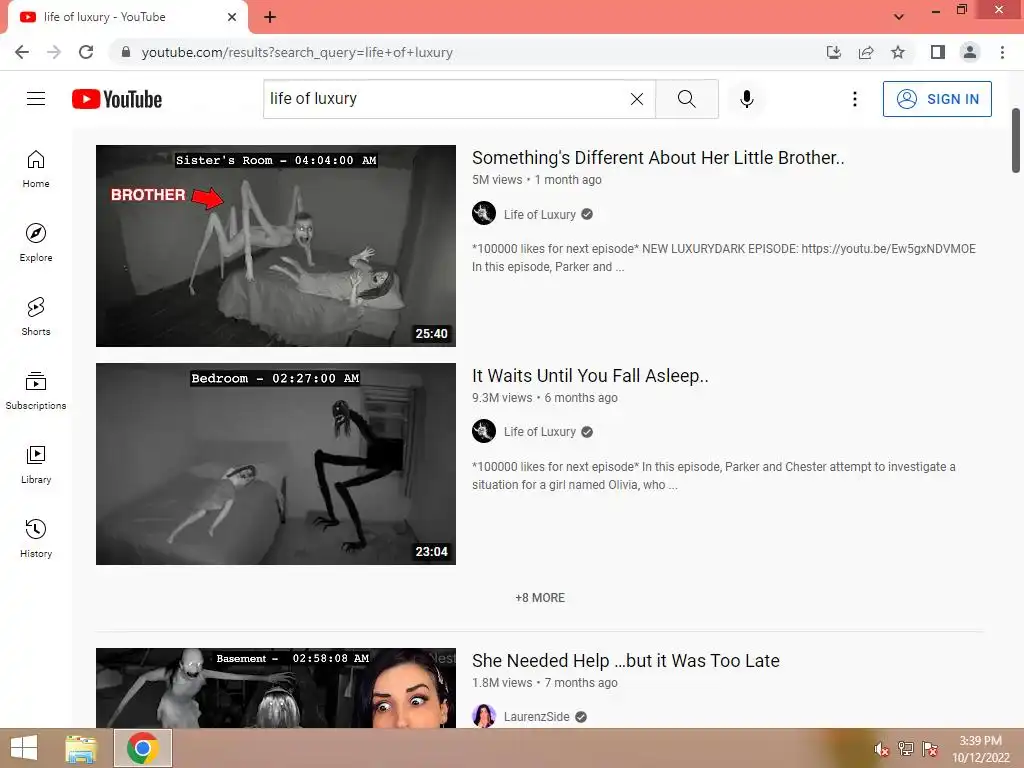Click the Chrome taskbar icon
Viewport: 1024px width, 768px height.
click(143, 748)
